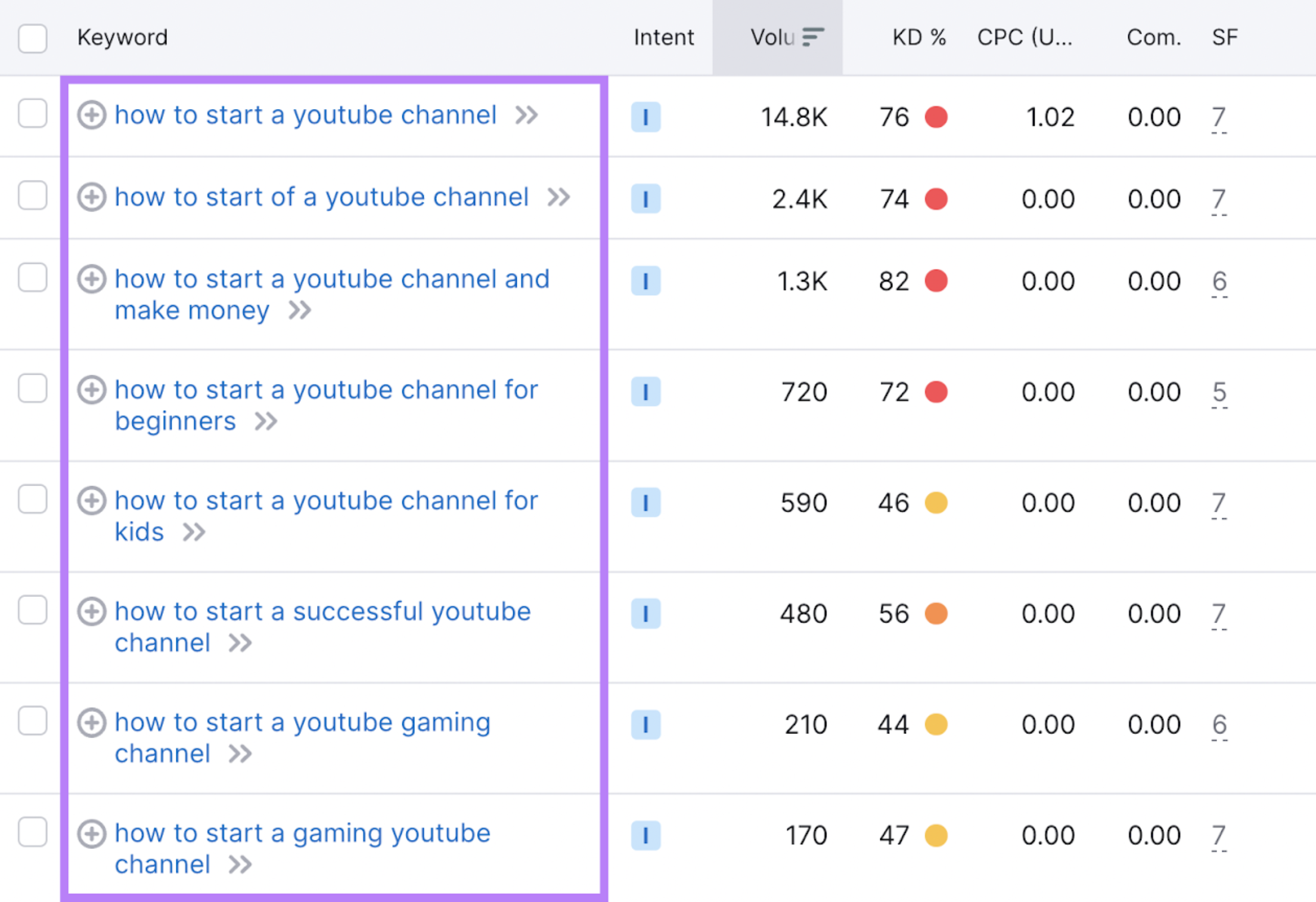Sort by the KD % column header

[918, 38]
